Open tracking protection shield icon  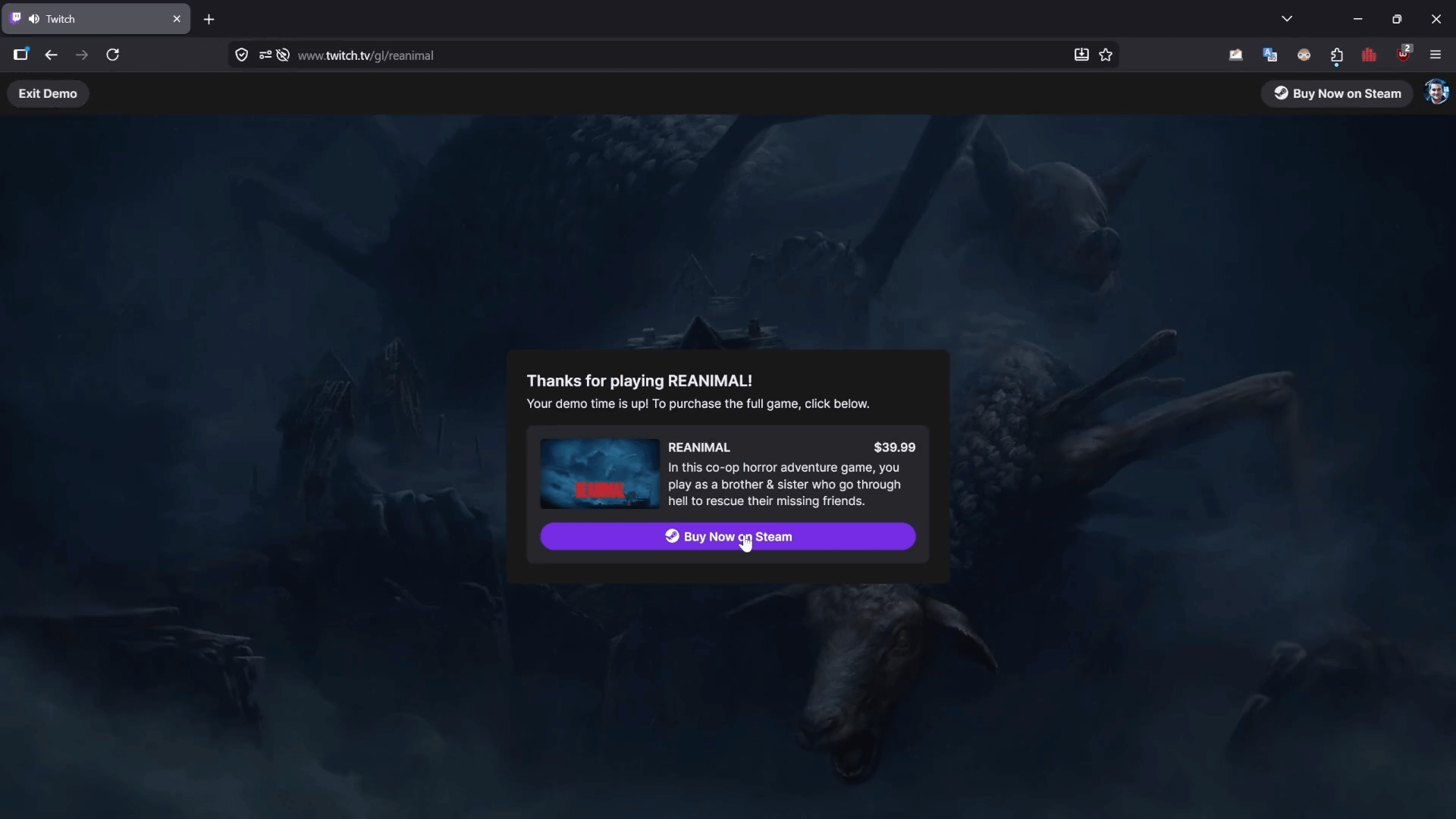(x=242, y=55)
